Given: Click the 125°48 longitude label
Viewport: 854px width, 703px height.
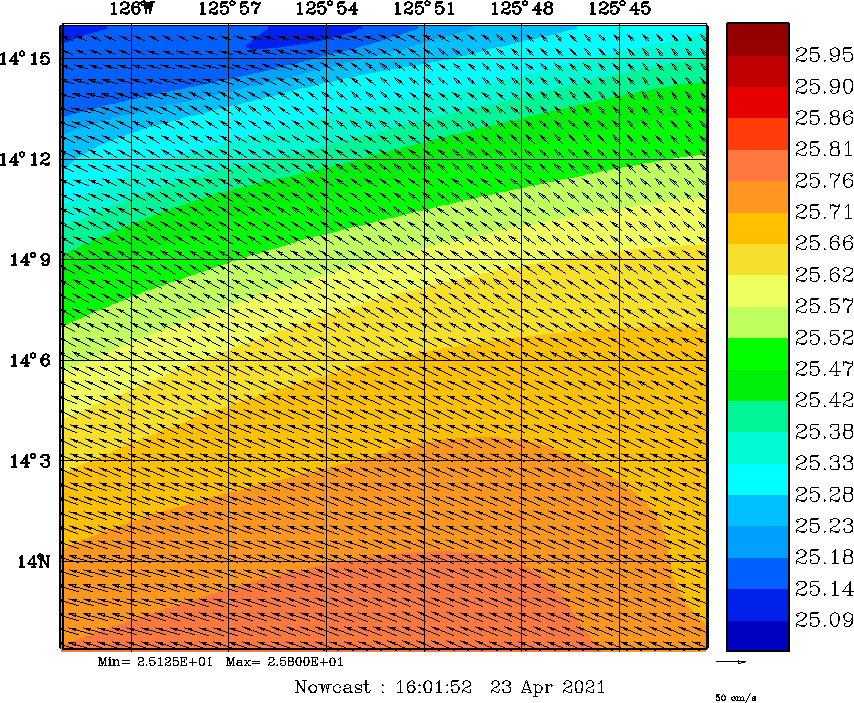Looking at the screenshot, I should click(x=522, y=8).
